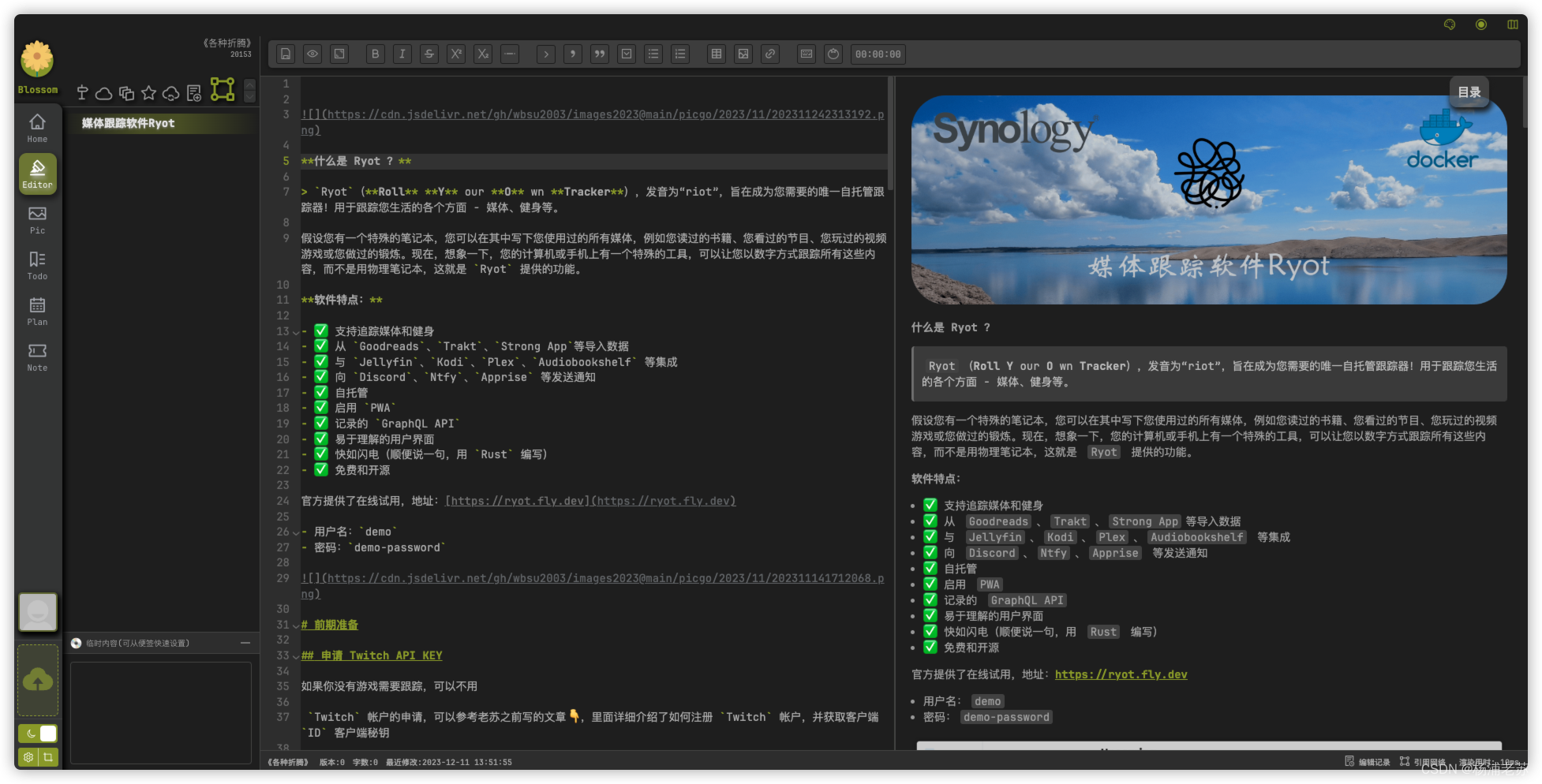This screenshot has width=1542, height=784.
Task: Click the 00:00:00 timer display
Action: point(878,54)
